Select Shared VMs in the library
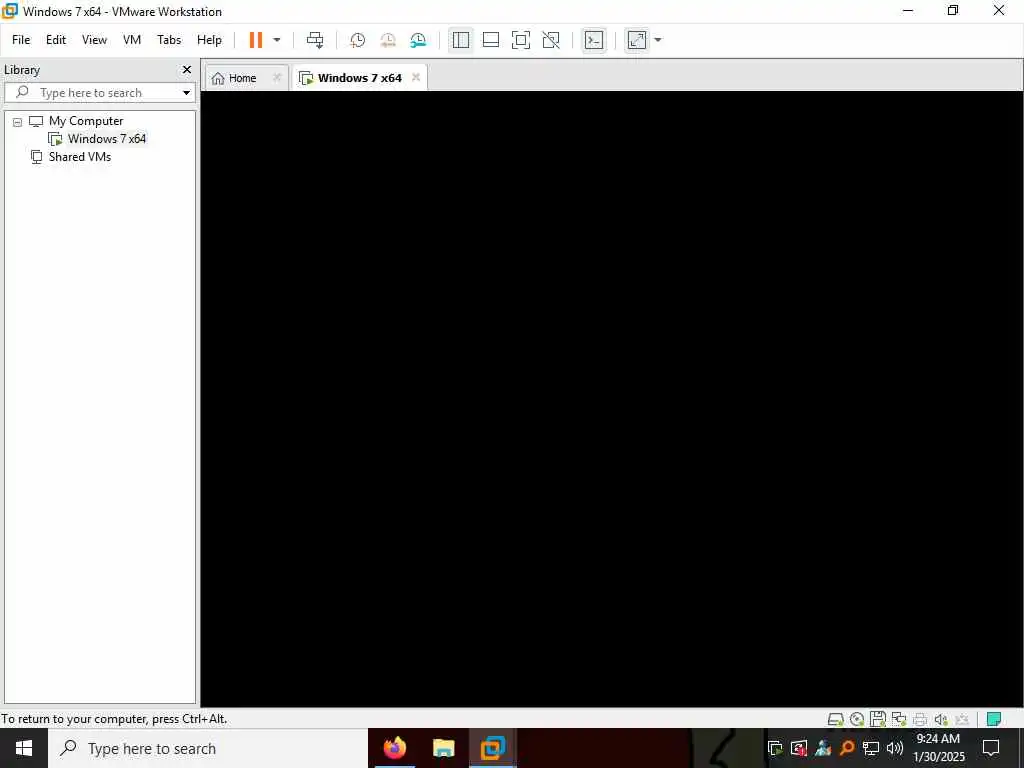This screenshot has width=1024, height=768. pos(80,157)
